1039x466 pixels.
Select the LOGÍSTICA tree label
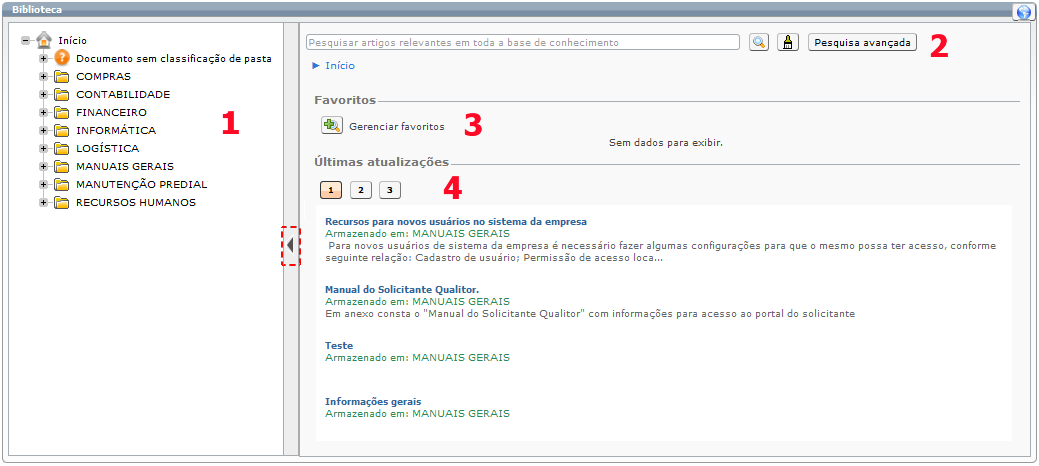pyautogui.click(x=107, y=148)
